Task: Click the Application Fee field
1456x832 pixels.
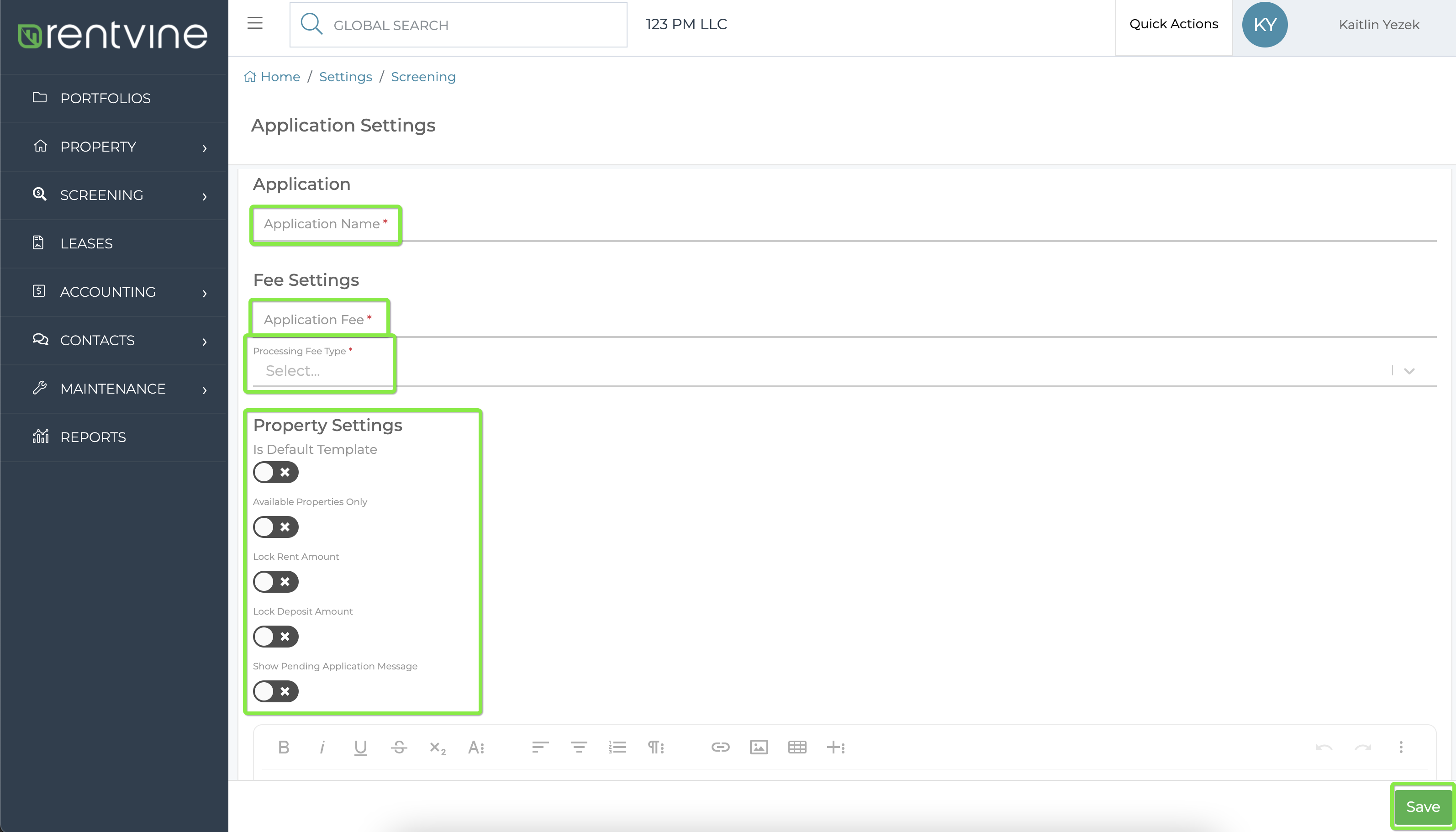Action: point(844,320)
